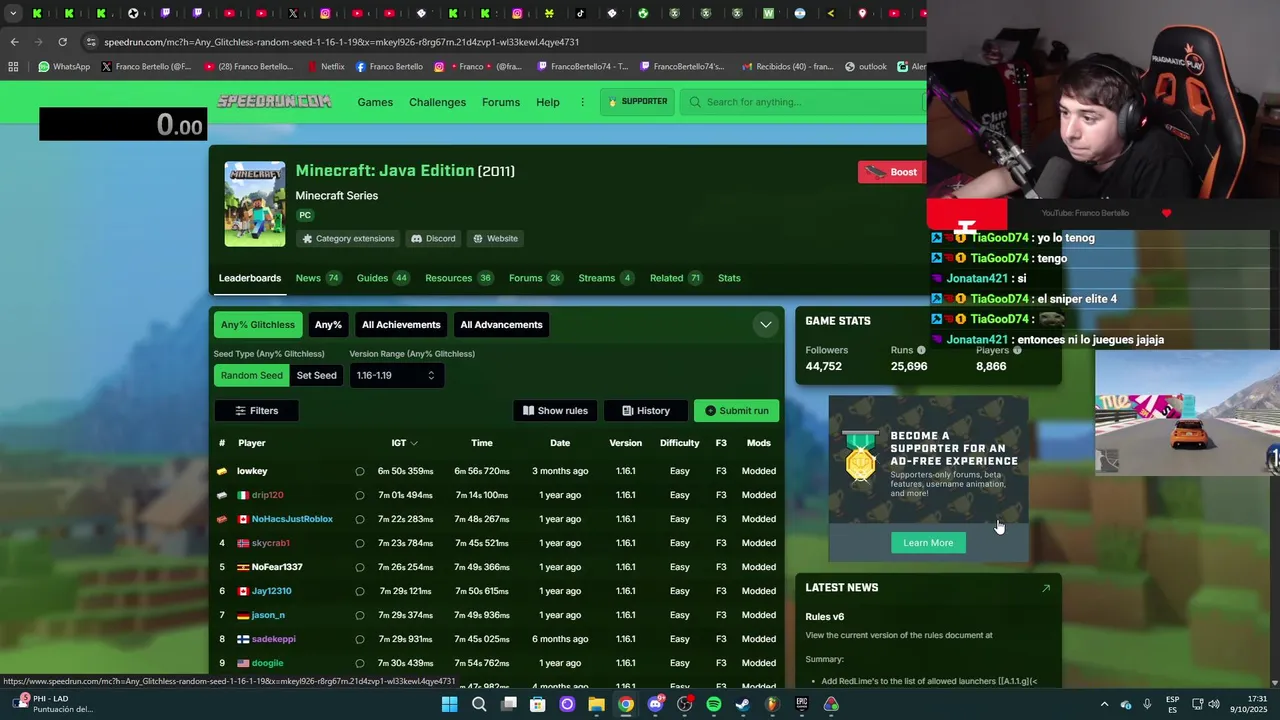Screen dimensions: 1280x720
Task: Switch to the Stats tab
Action: pyautogui.click(x=729, y=278)
